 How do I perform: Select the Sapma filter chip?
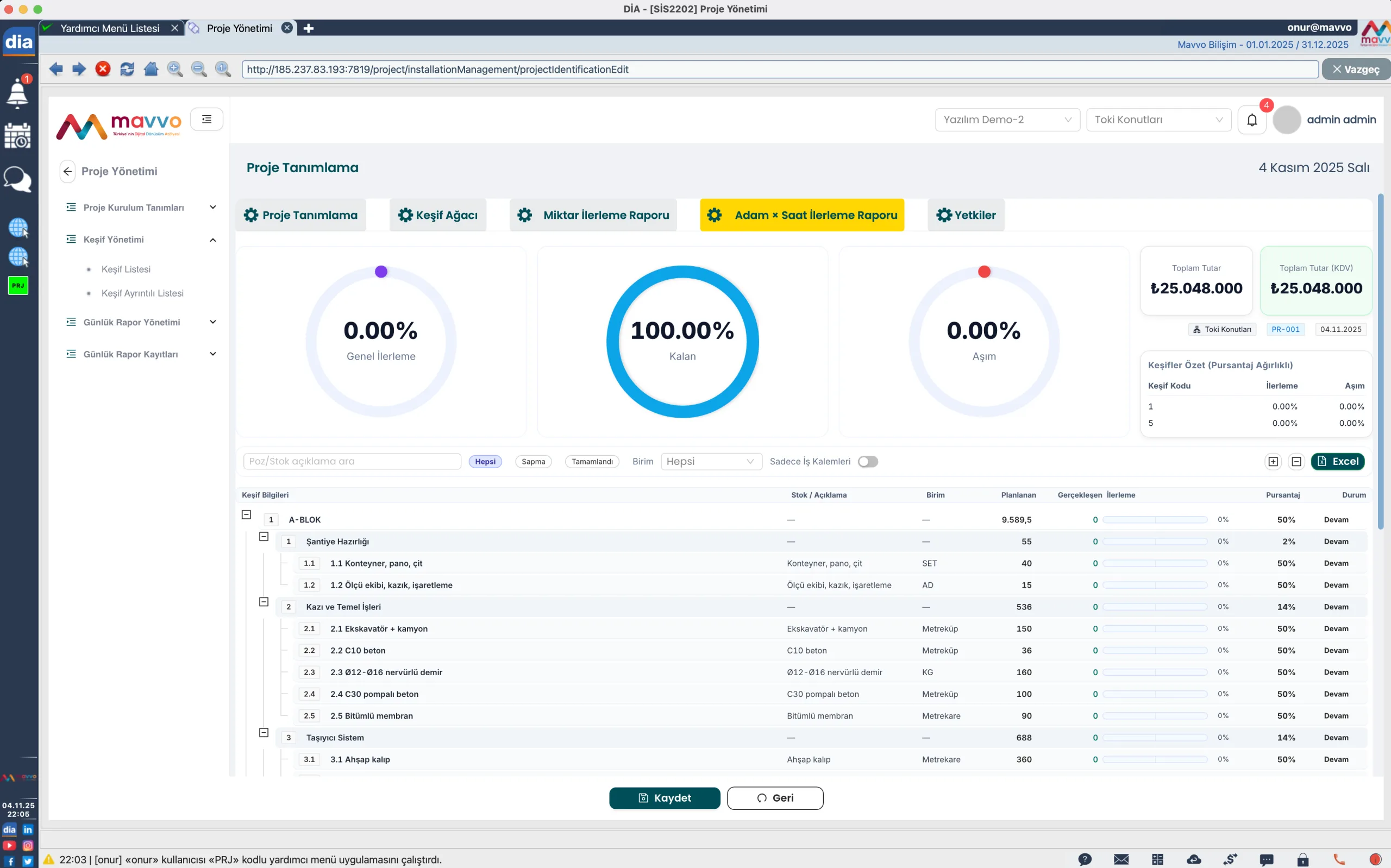[x=532, y=462]
